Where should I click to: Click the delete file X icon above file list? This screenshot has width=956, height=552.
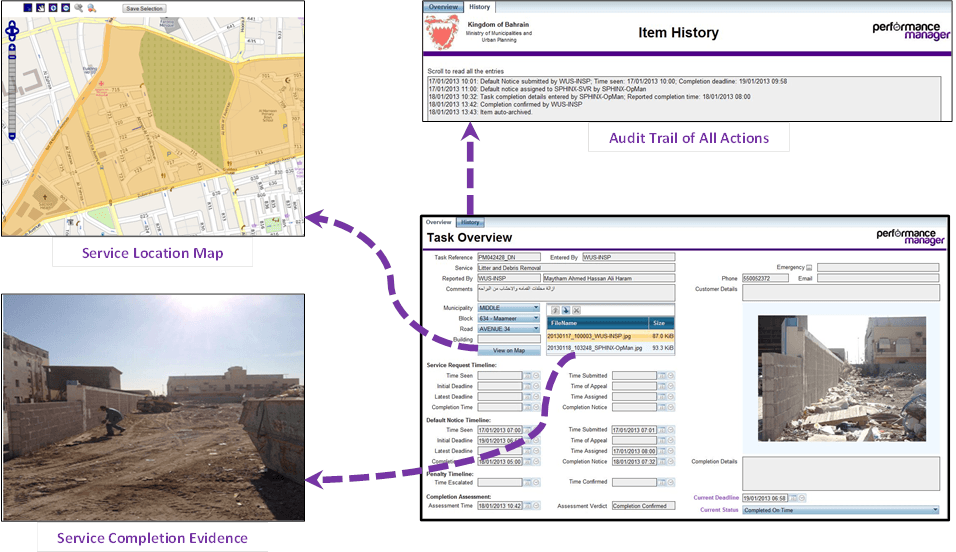[576, 310]
